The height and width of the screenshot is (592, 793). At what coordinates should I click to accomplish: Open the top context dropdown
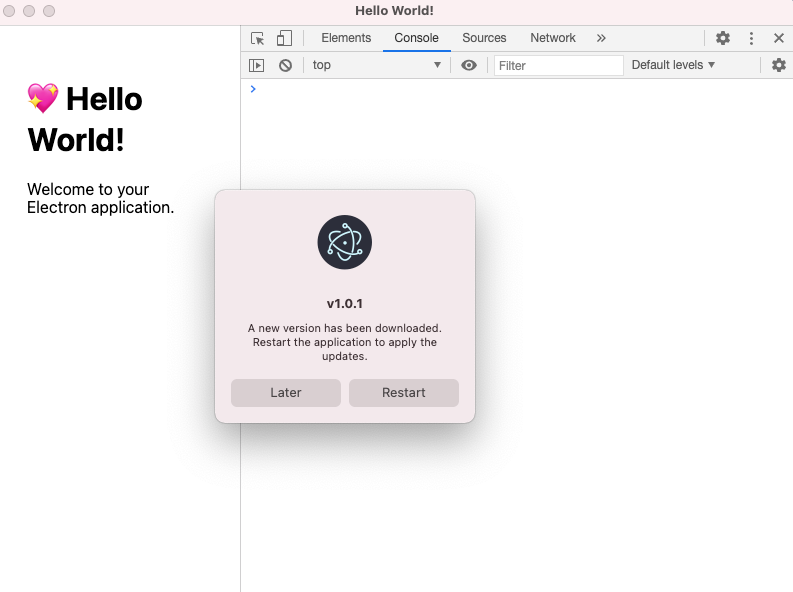point(376,65)
